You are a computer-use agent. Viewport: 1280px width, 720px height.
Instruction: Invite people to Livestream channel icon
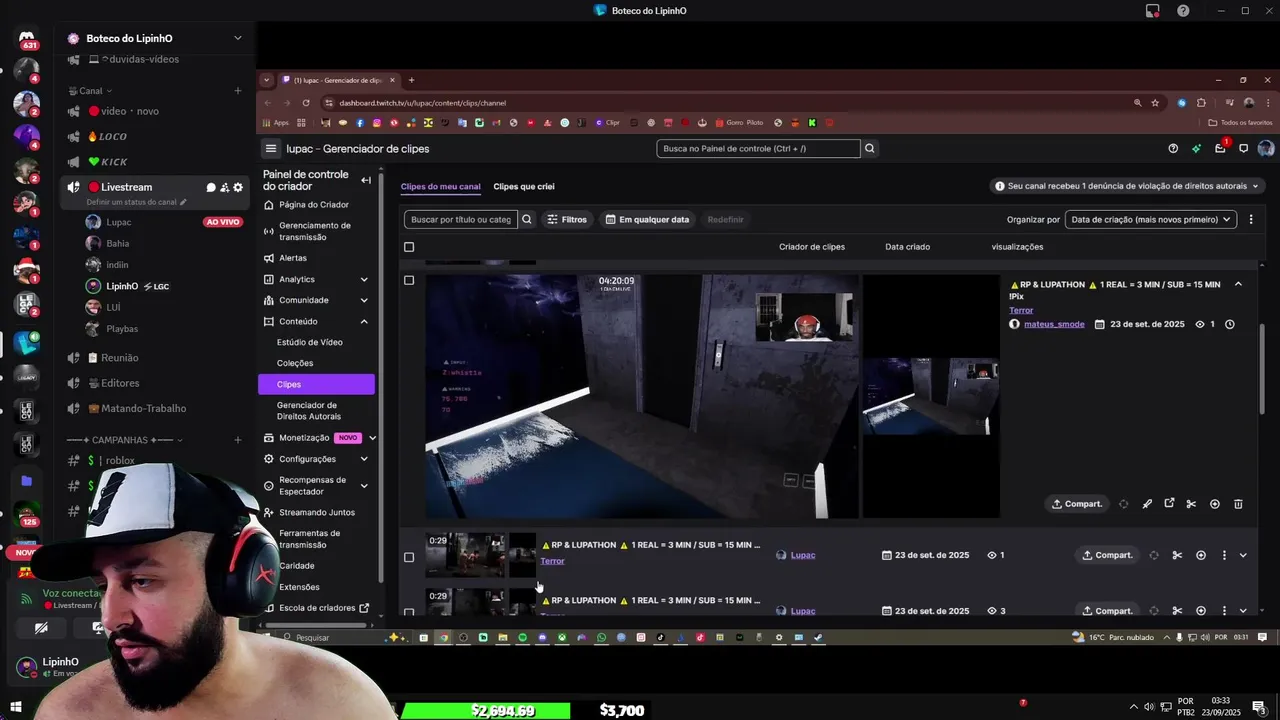tap(224, 187)
